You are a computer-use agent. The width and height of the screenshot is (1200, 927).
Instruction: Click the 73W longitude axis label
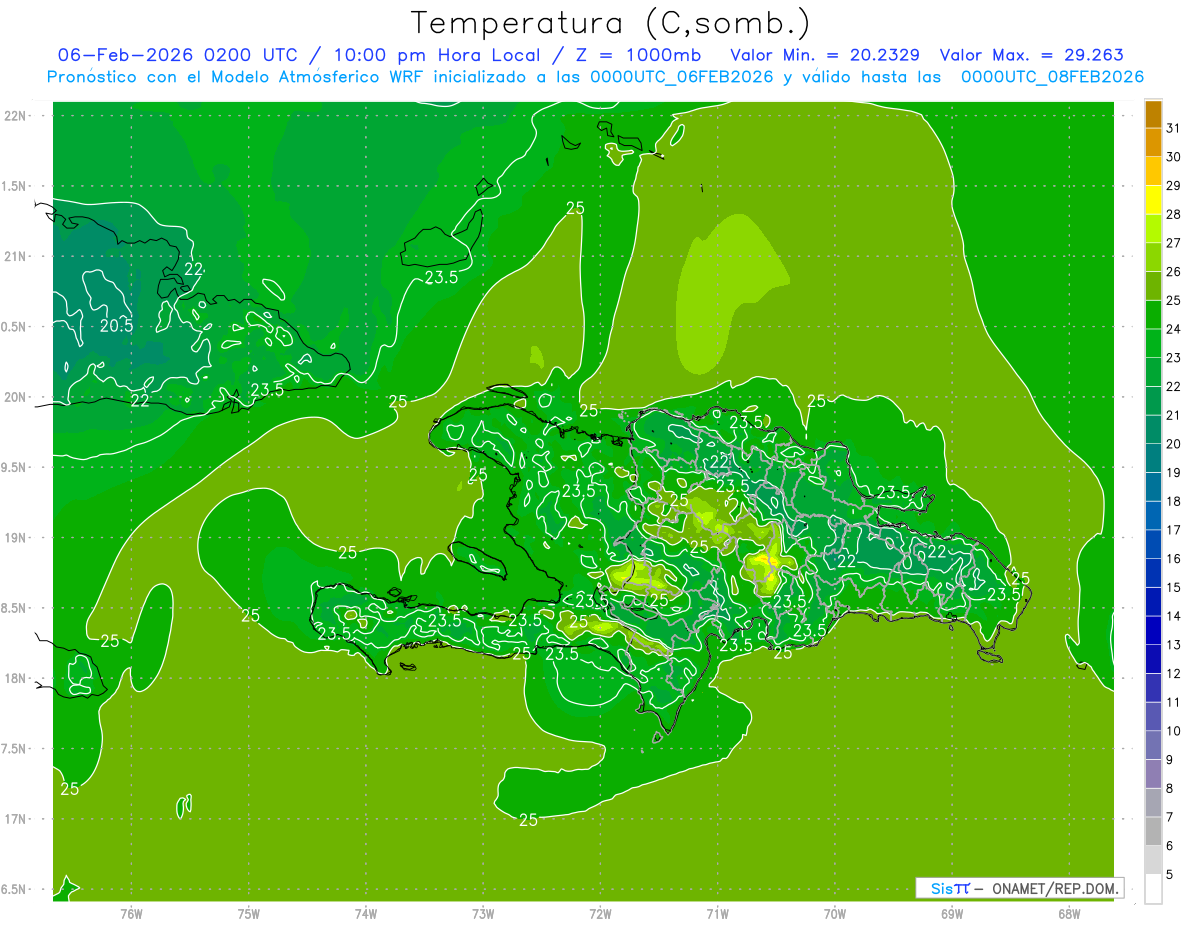(483, 914)
